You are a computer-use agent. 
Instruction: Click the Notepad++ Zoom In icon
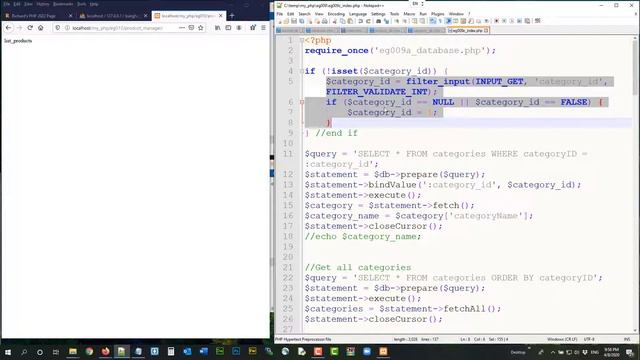[x=397, y=21]
